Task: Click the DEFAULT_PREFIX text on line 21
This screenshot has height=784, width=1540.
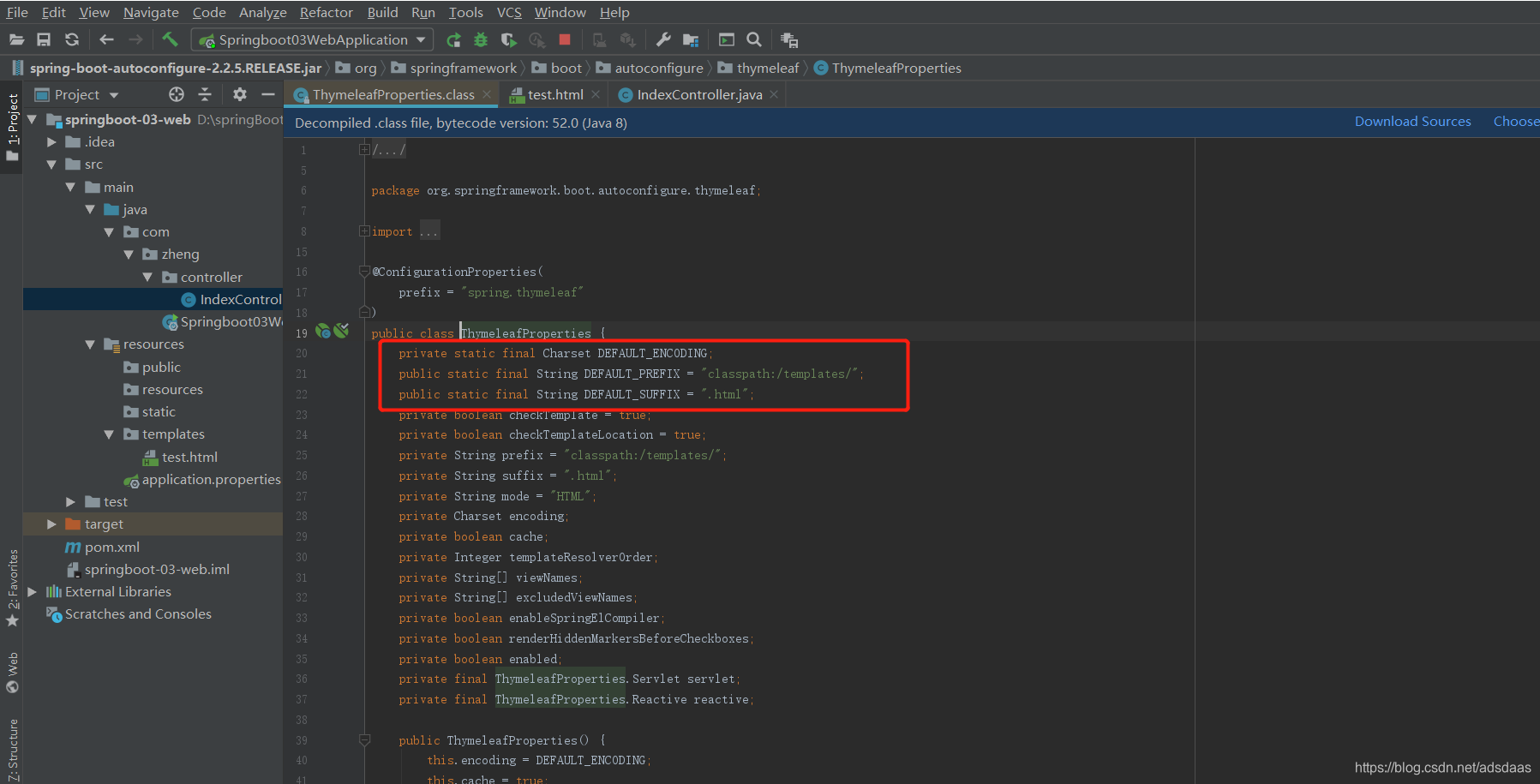Action: [x=632, y=374]
